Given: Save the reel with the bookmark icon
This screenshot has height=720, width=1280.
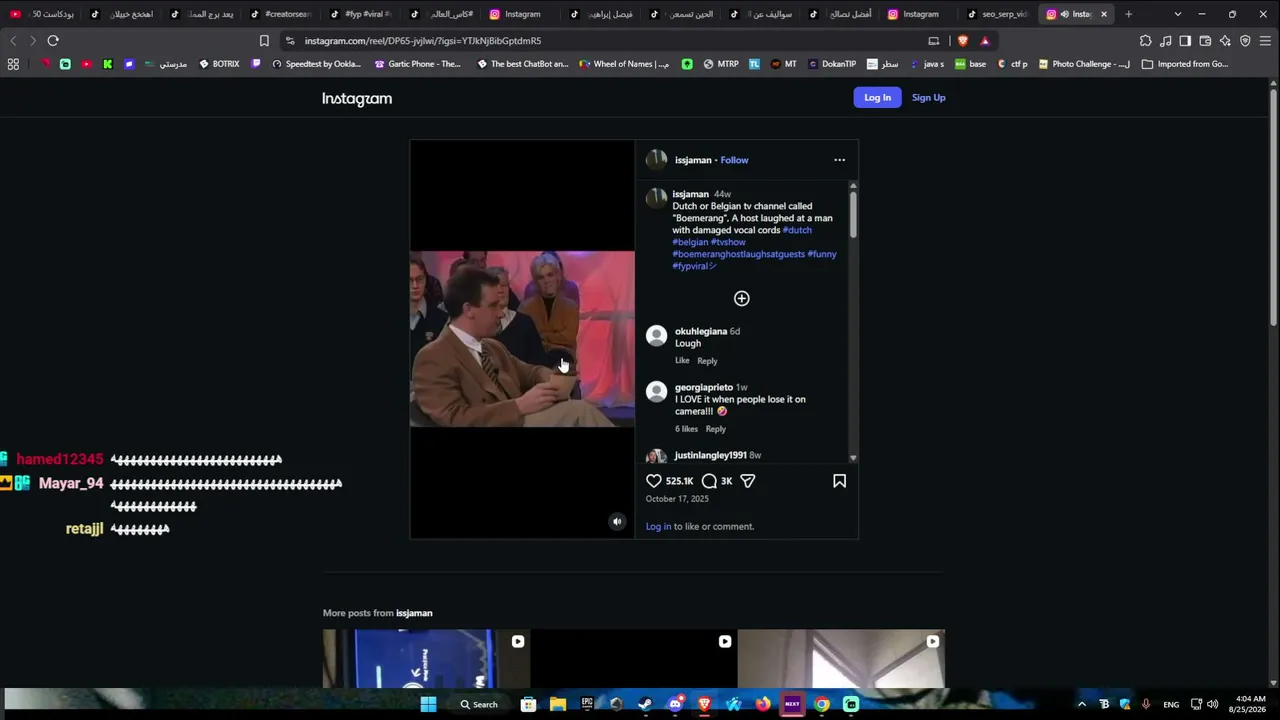Looking at the screenshot, I should click(x=839, y=481).
